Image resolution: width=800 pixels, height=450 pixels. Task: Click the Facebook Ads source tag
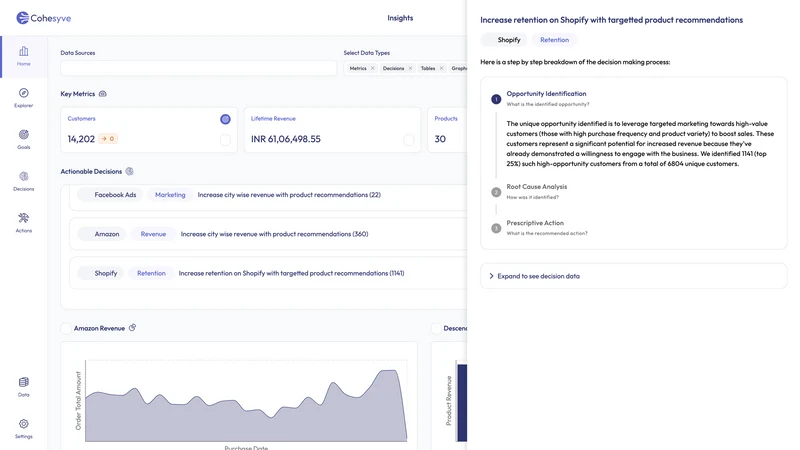110,195
